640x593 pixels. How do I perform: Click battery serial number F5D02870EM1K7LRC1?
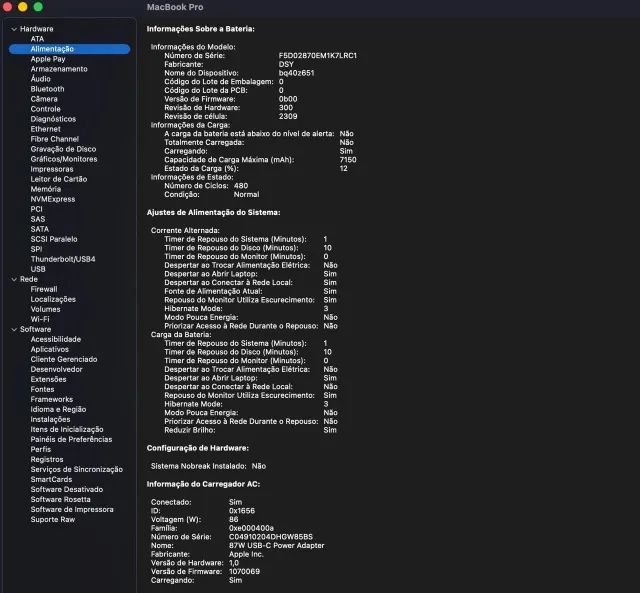(318, 56)
